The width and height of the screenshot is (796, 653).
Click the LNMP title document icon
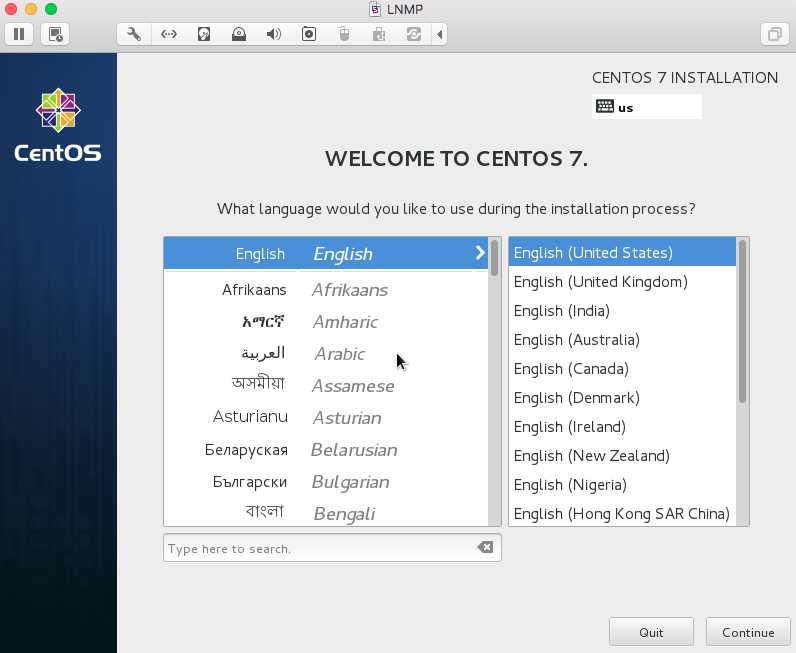375,9
